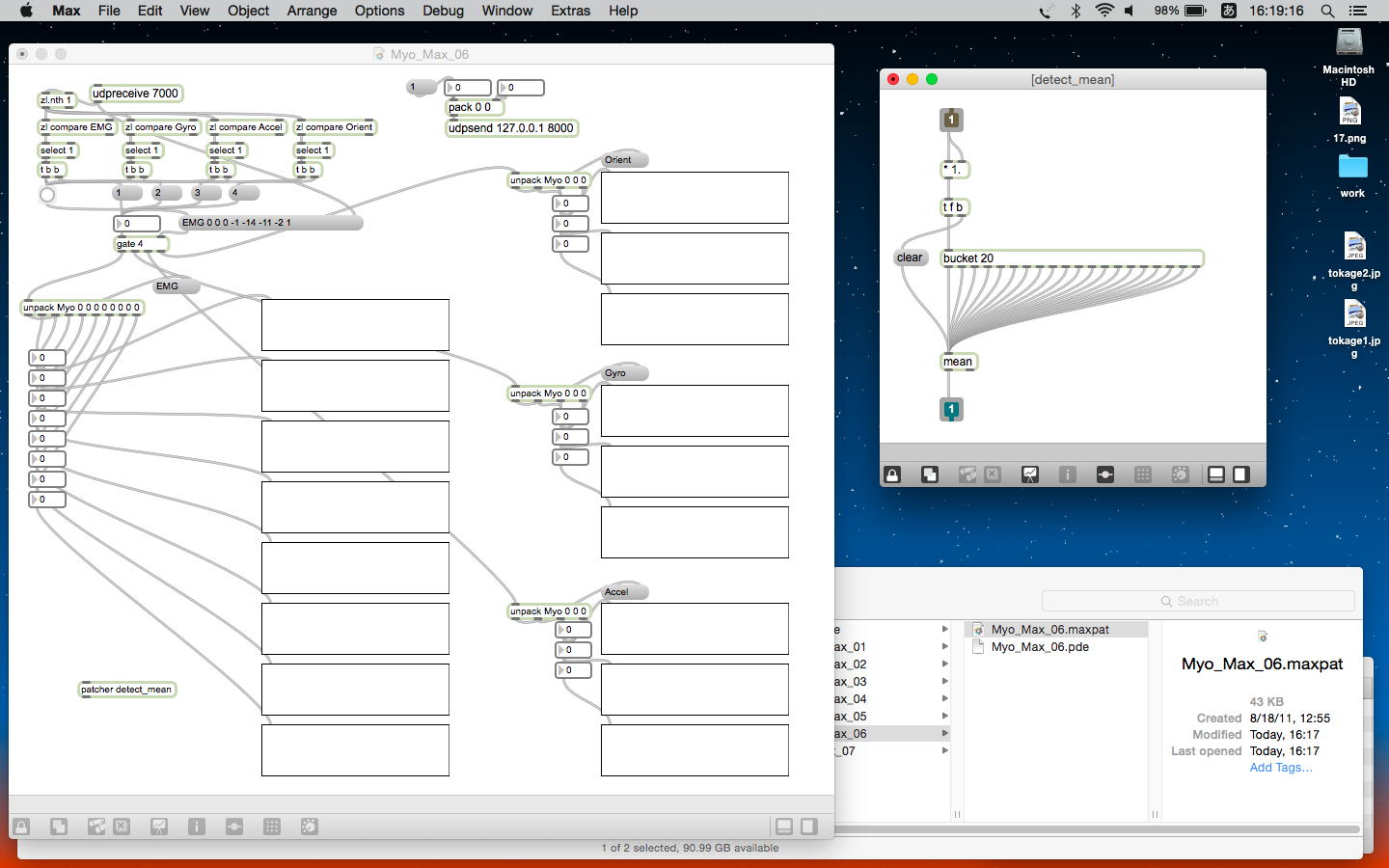This screenshot has width=1389, height=868.
Task: Click the inlet object in detect_mean patcher
Action: tap(951, 120)
